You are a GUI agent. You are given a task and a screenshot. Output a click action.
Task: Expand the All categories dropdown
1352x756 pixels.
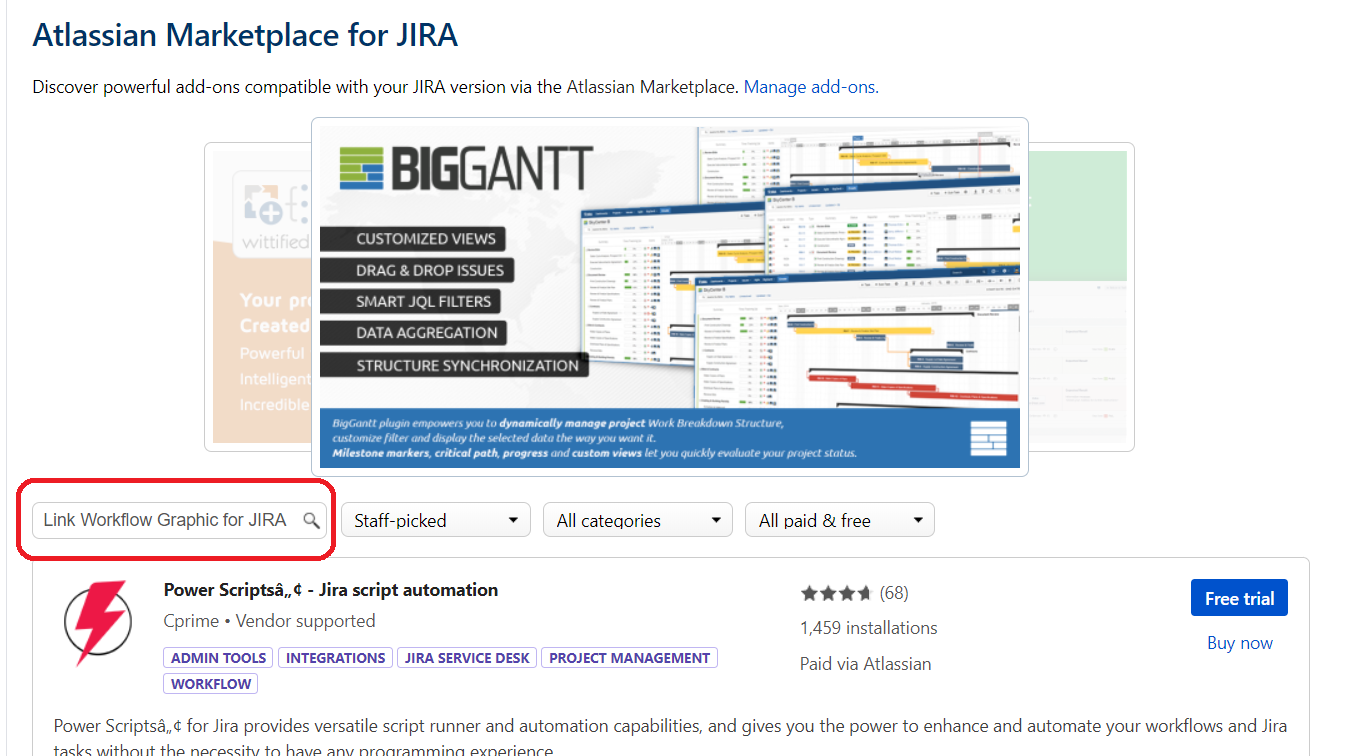pyautogui.click(x=637, y=520)
